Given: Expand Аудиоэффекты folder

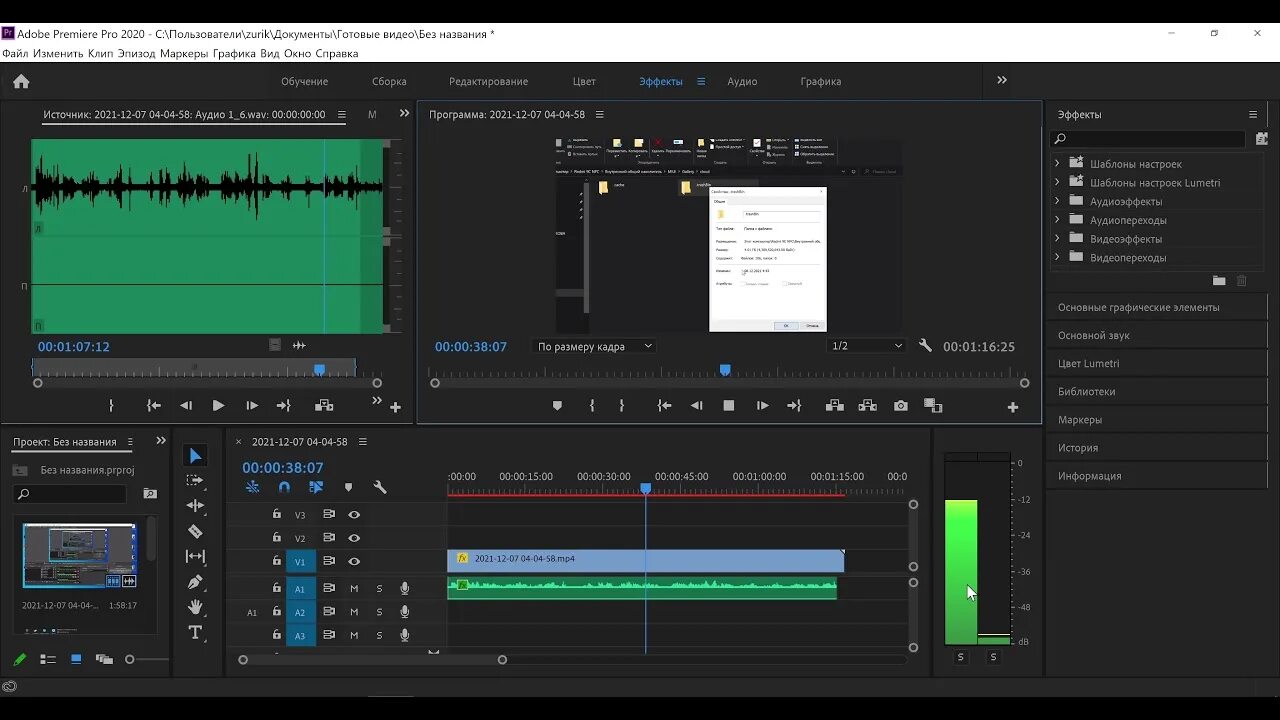Looking at the screenshot, I should tap(1057, 201).
